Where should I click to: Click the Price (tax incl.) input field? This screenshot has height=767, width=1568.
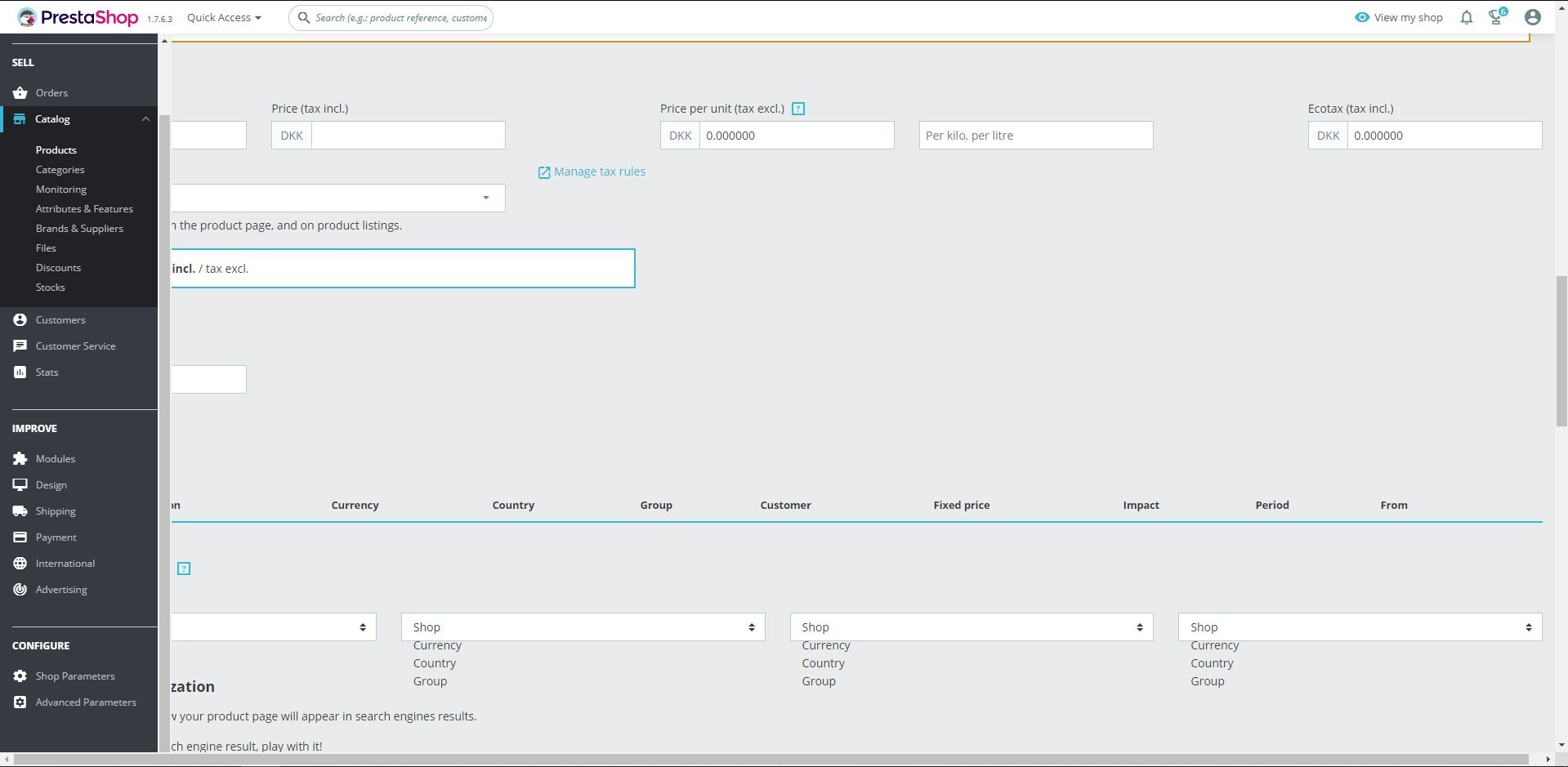point(409,136)
